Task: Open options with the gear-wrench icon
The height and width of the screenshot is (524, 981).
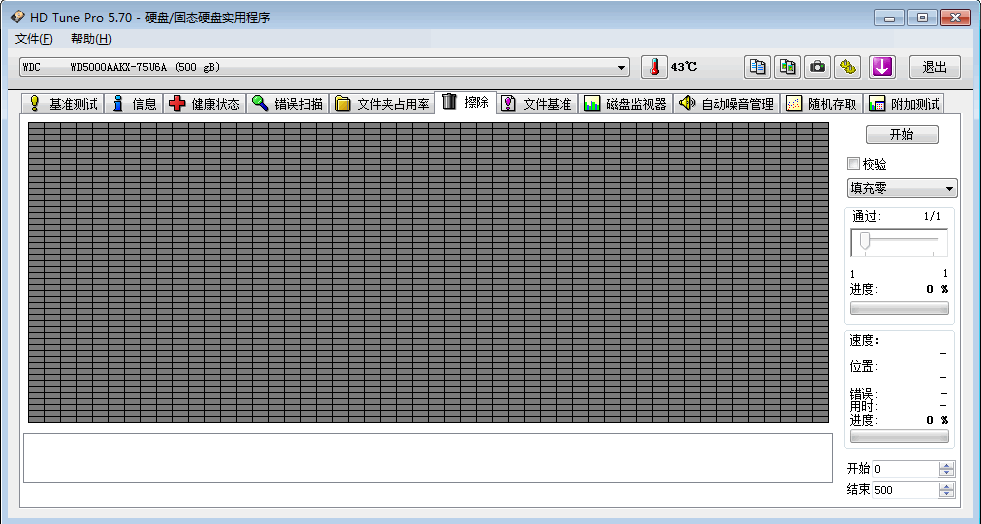Action: point(848,67)
